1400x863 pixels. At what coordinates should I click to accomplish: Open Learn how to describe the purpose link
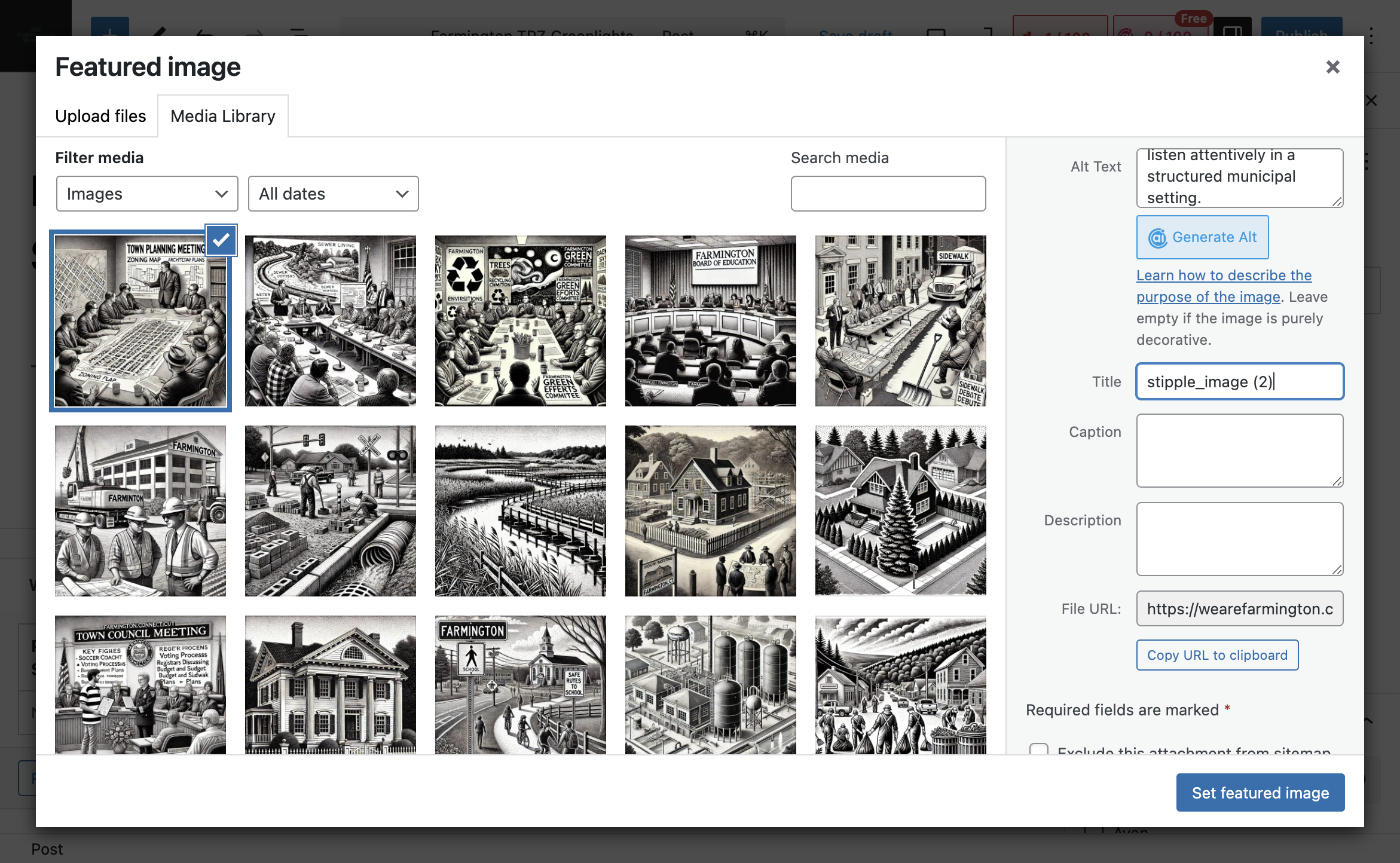pyautogui.click(x=1224, y=286)
